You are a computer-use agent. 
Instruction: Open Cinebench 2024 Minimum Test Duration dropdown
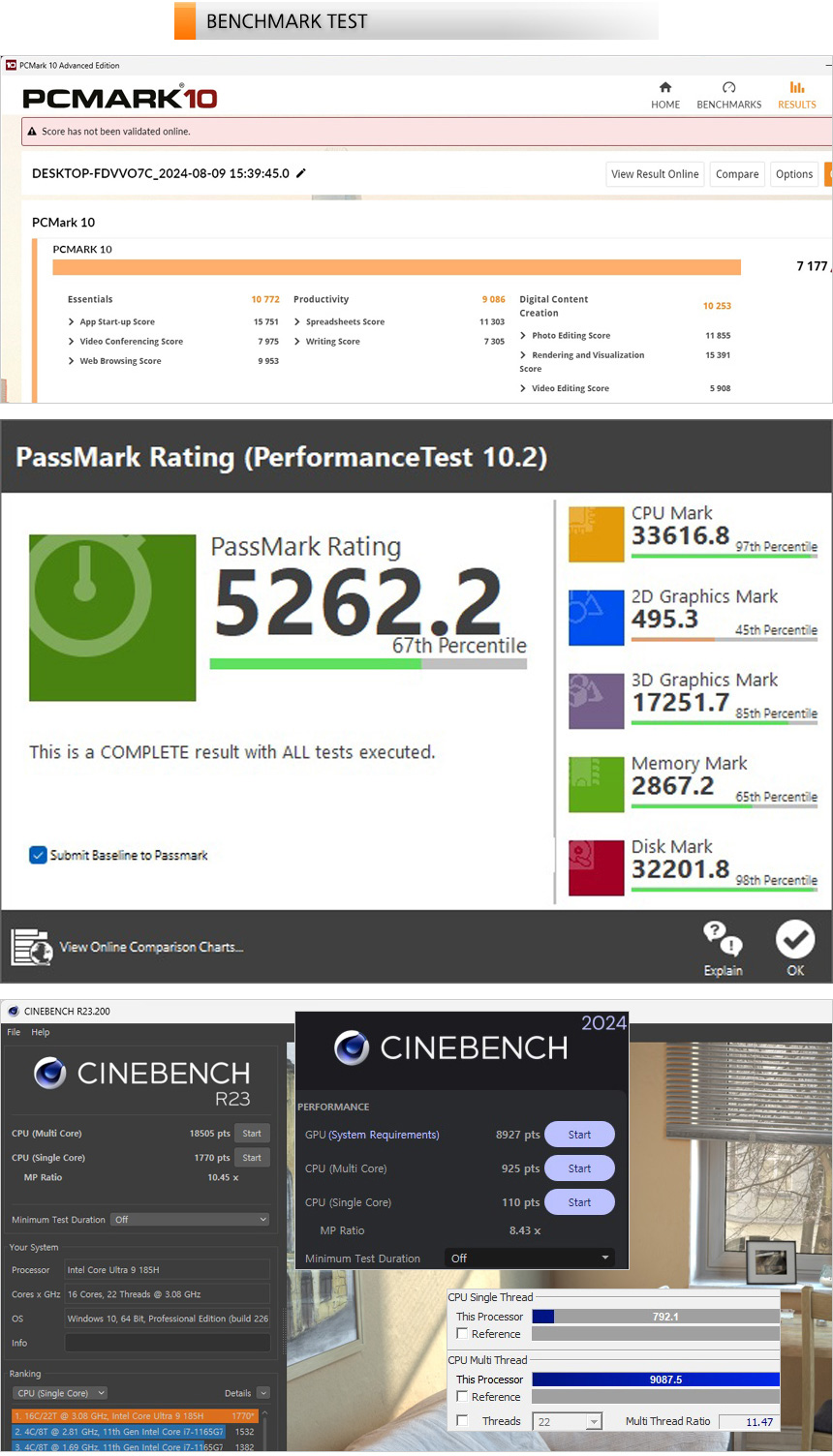pyautogui.click(x=530, y=1258)
